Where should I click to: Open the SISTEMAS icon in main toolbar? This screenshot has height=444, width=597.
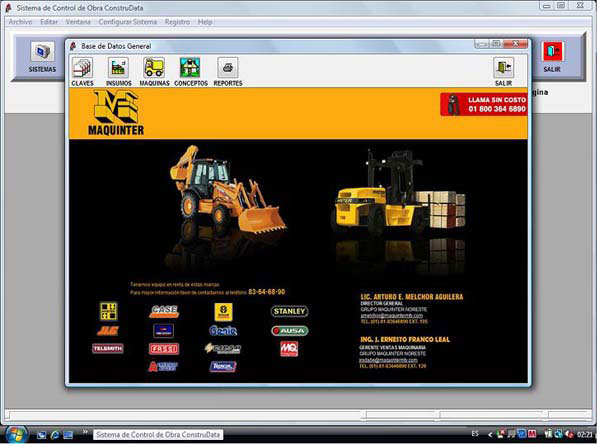(42, 51)
